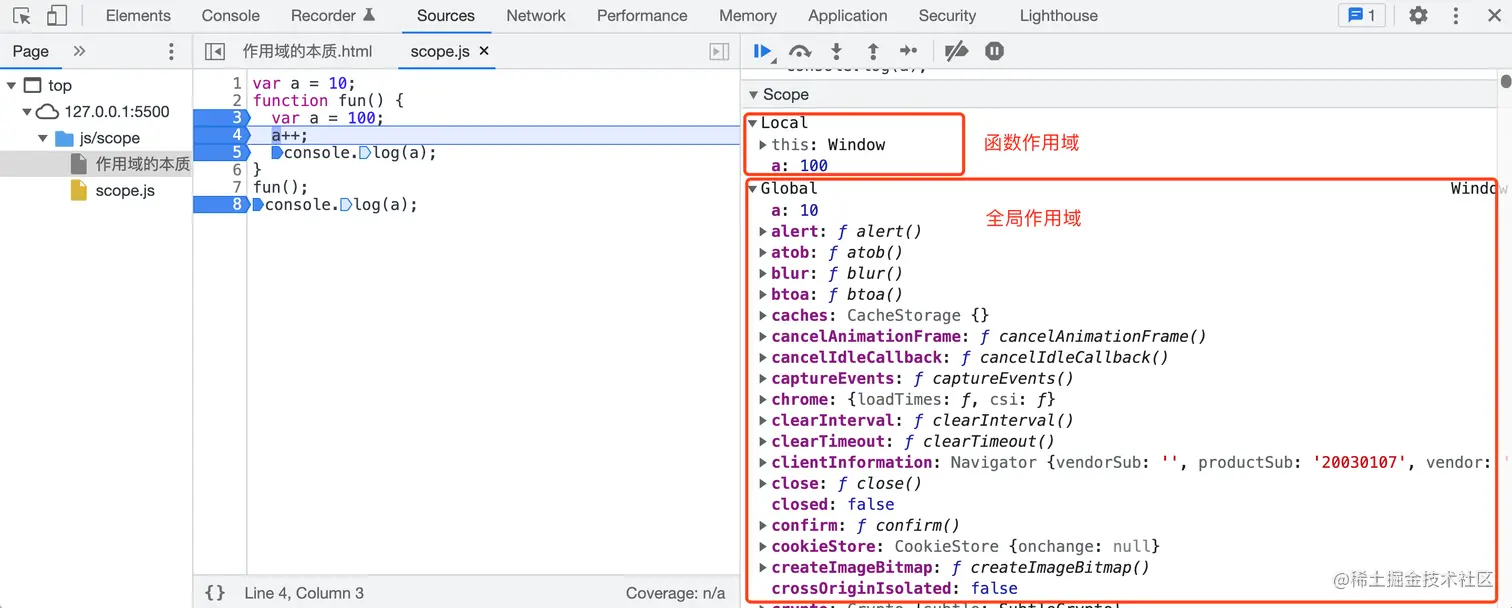Step into next function call
Viewport: 1512px width, 608px height.
pos(837,51)
